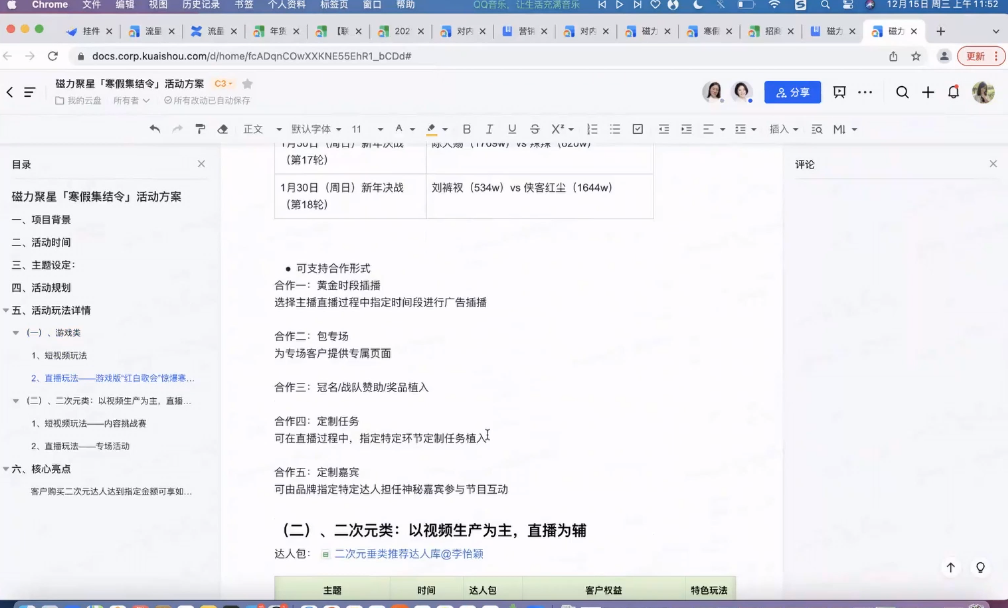Viewport: 1008px width, 608px height.
Task: Open document search via magnifier icon
Action: (x=902, y=92)
